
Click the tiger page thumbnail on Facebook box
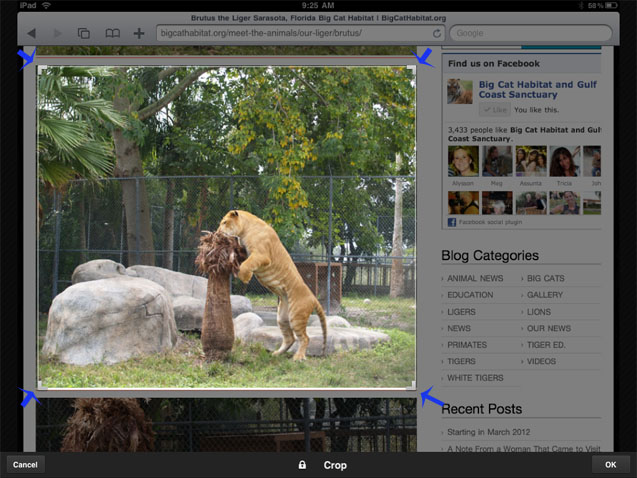tap(460, 91)
